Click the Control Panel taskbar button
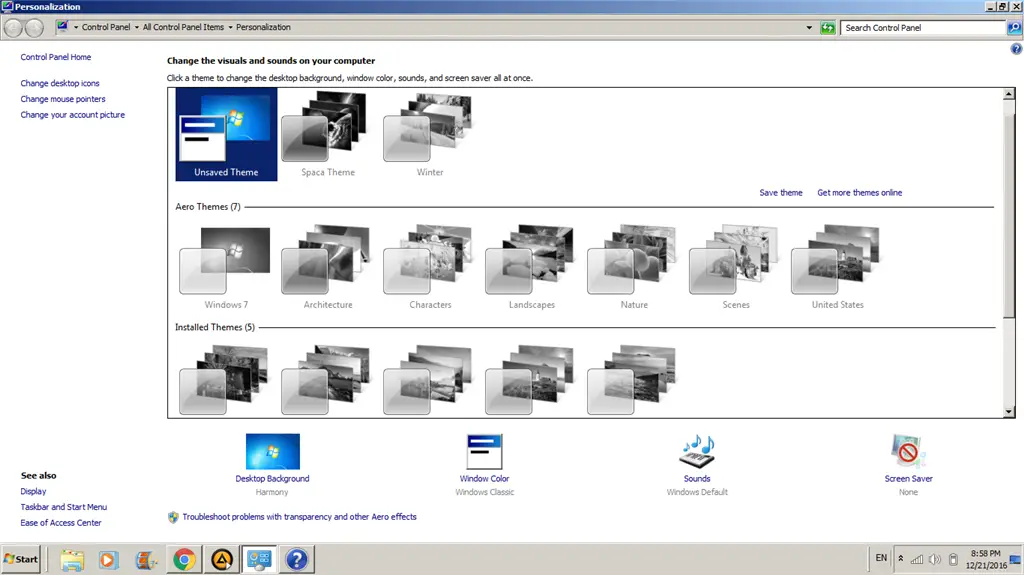Viewport: 1024px width, 575px height. (x=259, y=560)
